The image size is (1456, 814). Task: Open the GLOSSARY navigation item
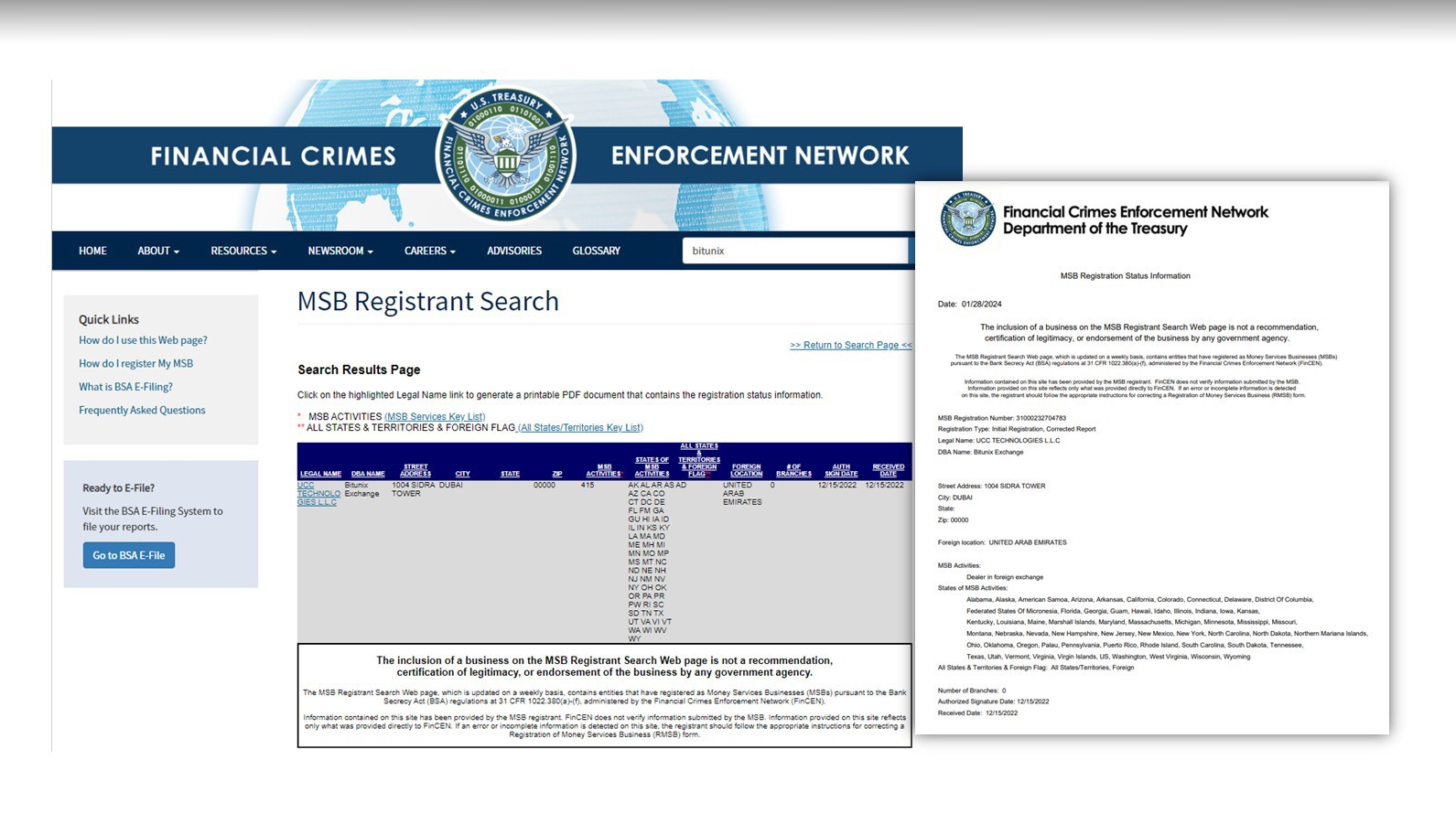[x=596, y=251]
